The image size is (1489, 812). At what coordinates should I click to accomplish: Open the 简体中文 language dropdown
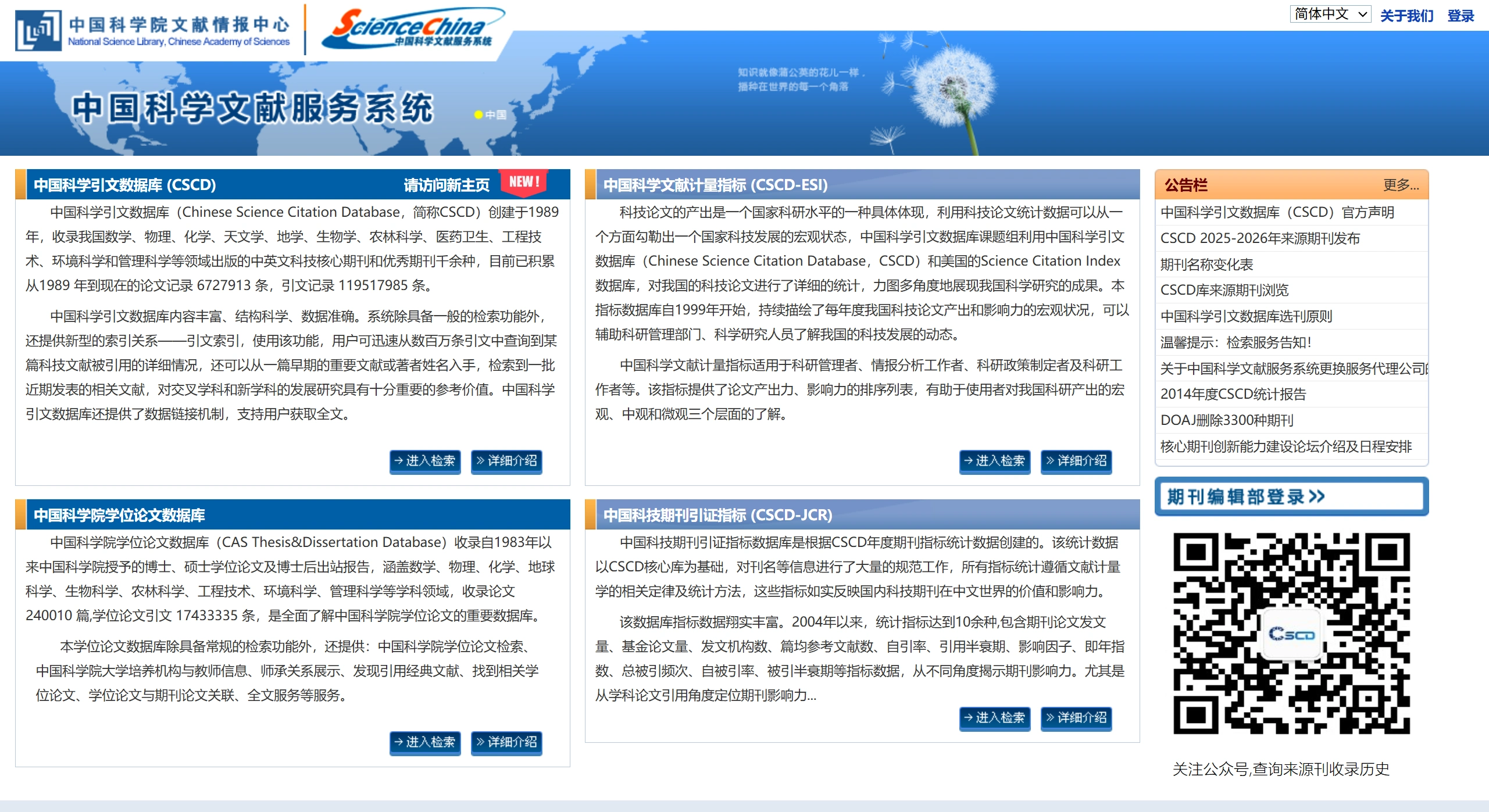[x=1330, y=14]
